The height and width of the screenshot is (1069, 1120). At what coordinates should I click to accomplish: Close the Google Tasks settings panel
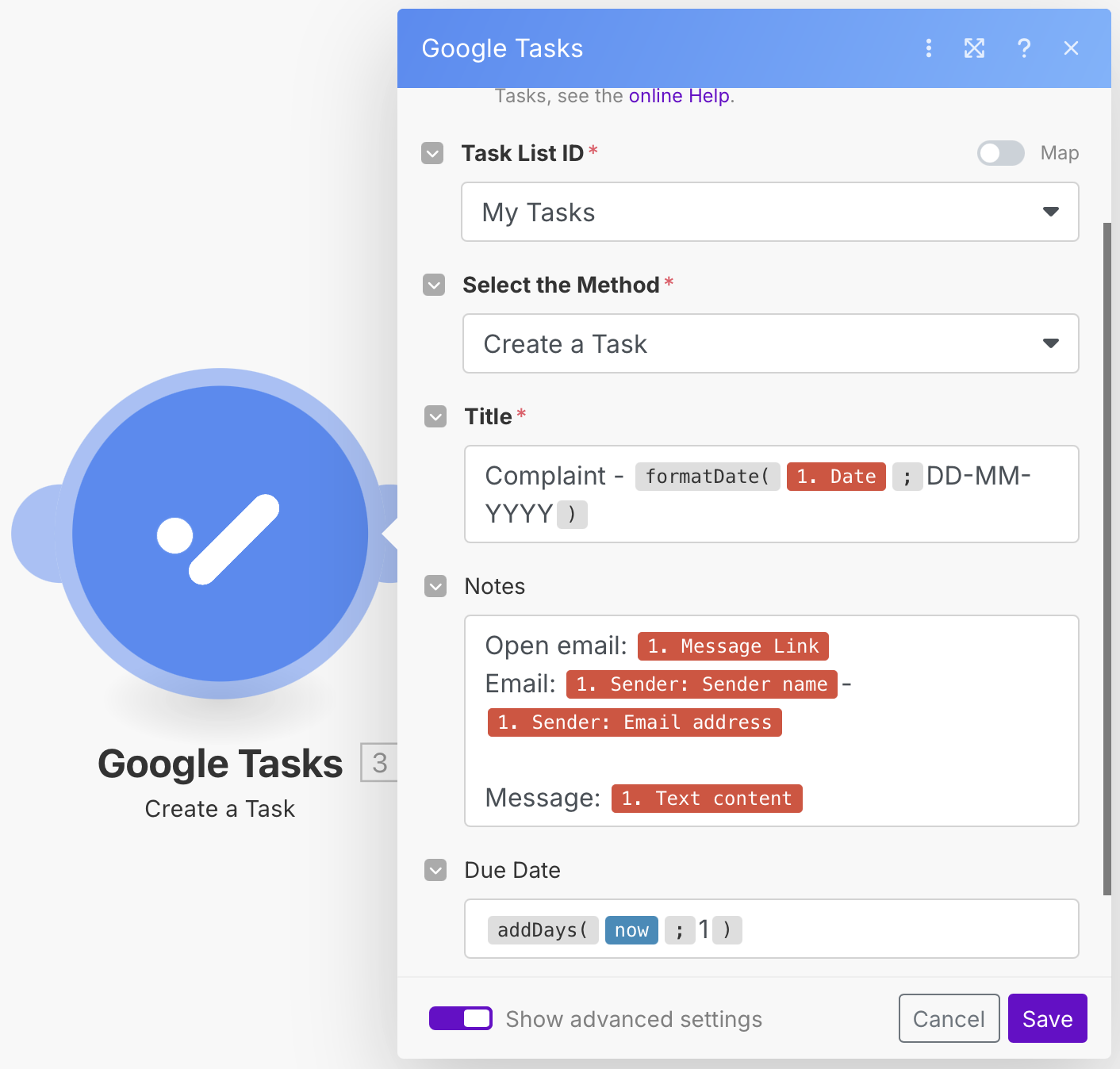coord(1071,48)
